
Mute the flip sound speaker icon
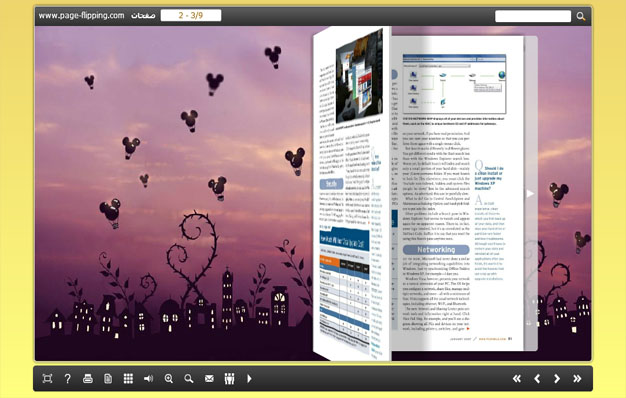(148, 378)
